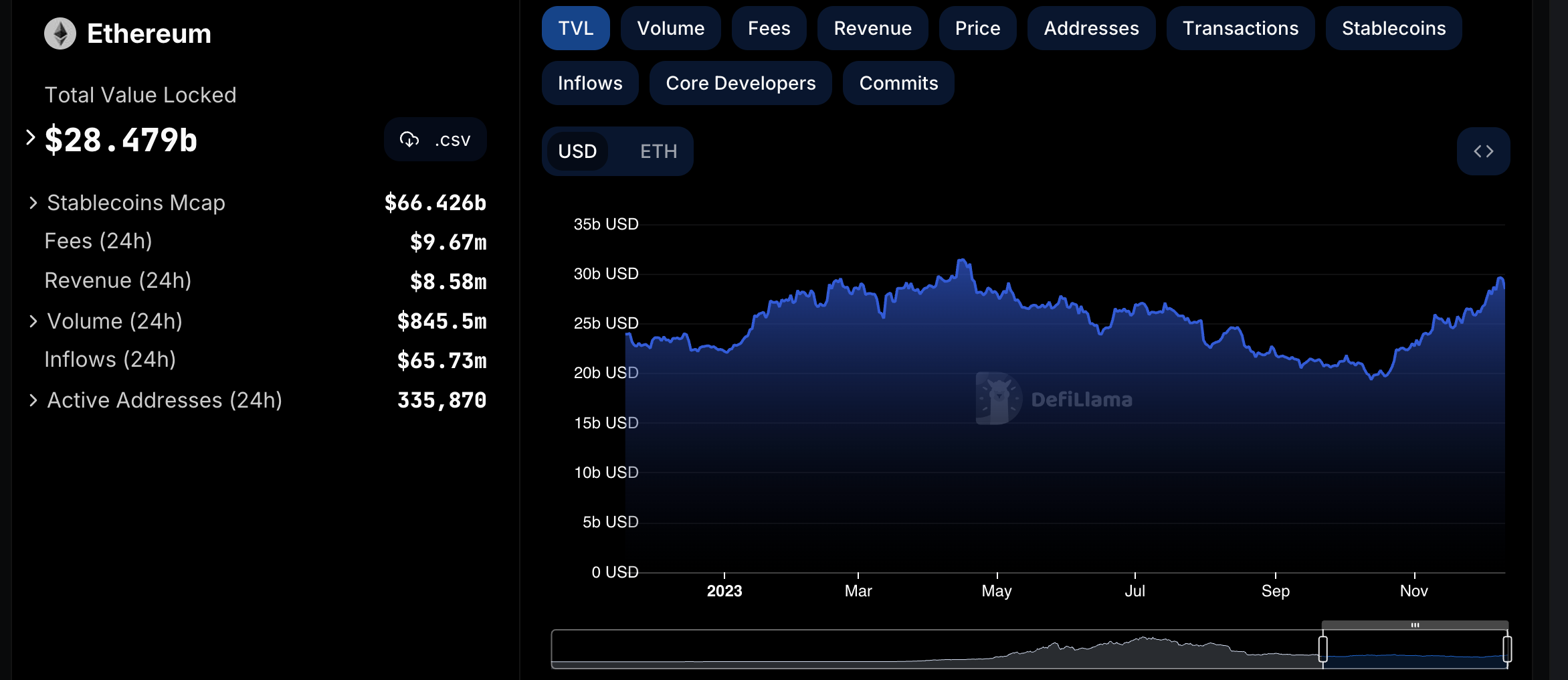Expand the Total Value Locked details chevron
1568x680 pixels.
coord(29,137)
